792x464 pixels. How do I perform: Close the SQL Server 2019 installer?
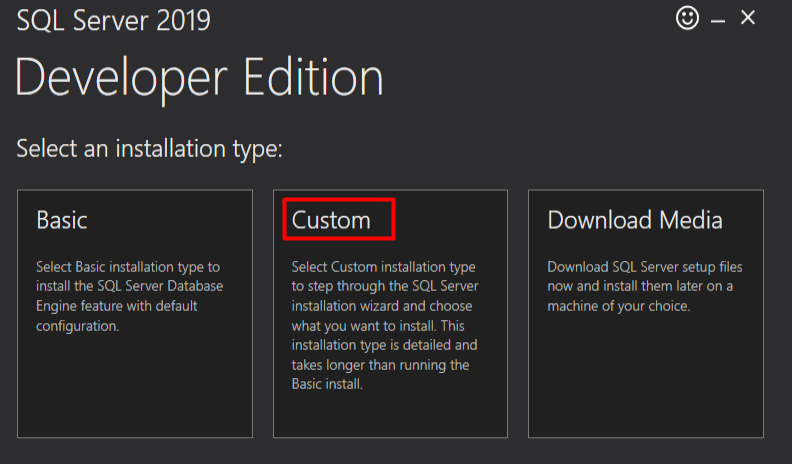[748, 18]
